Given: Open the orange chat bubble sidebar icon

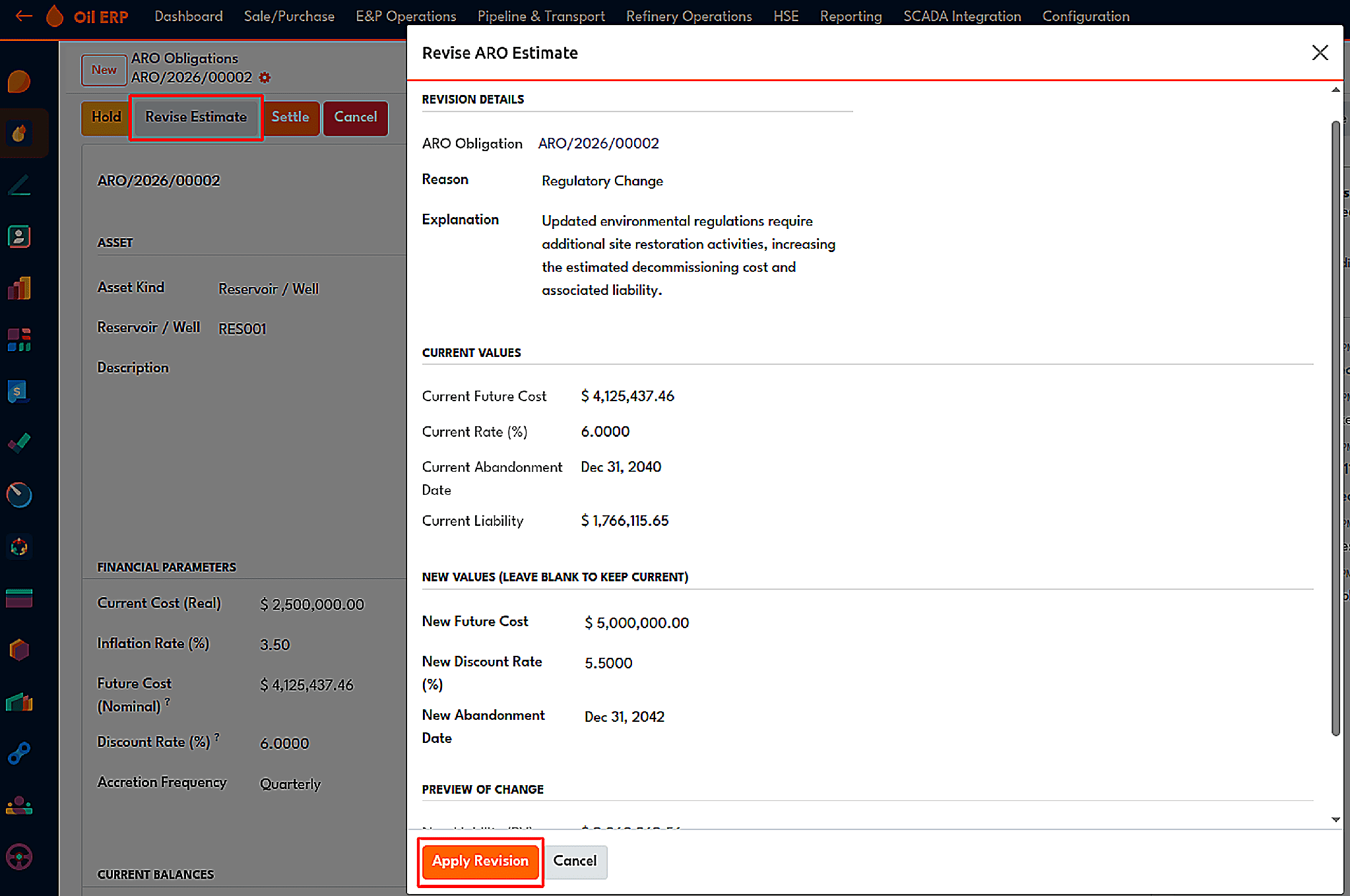Looking at the screenshot, I should pos(19,82).
